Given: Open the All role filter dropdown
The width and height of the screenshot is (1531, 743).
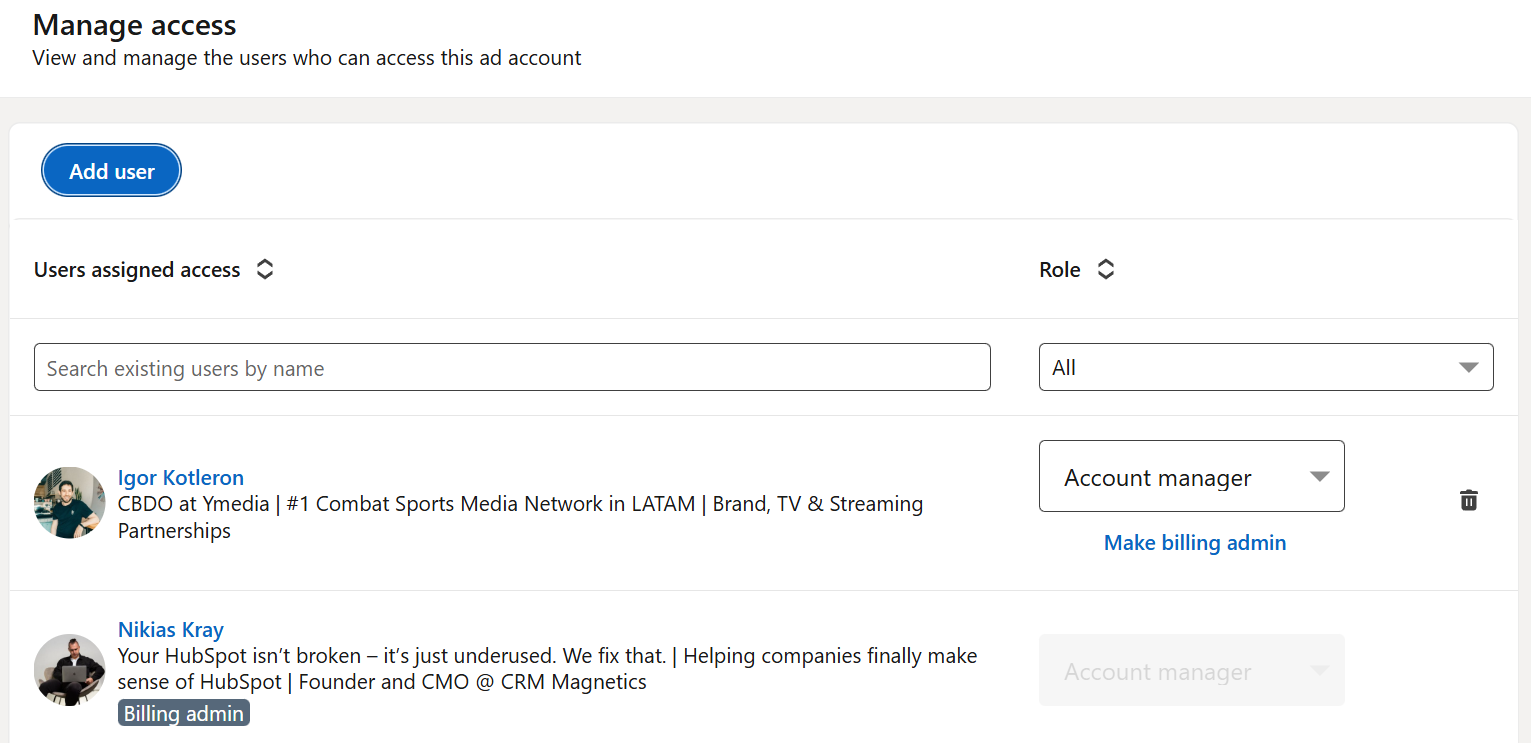Looking at the screenshot, I should pos(1265,367).
